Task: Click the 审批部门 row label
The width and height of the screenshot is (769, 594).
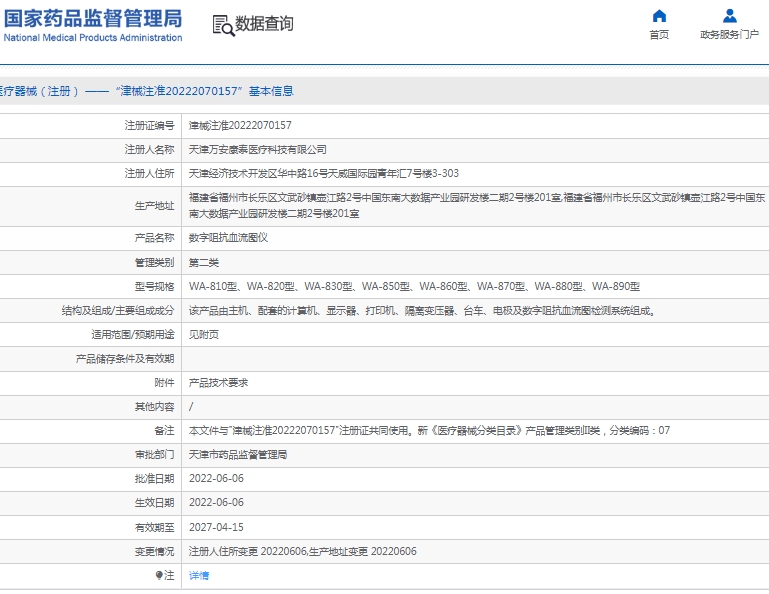Action: 154,455
